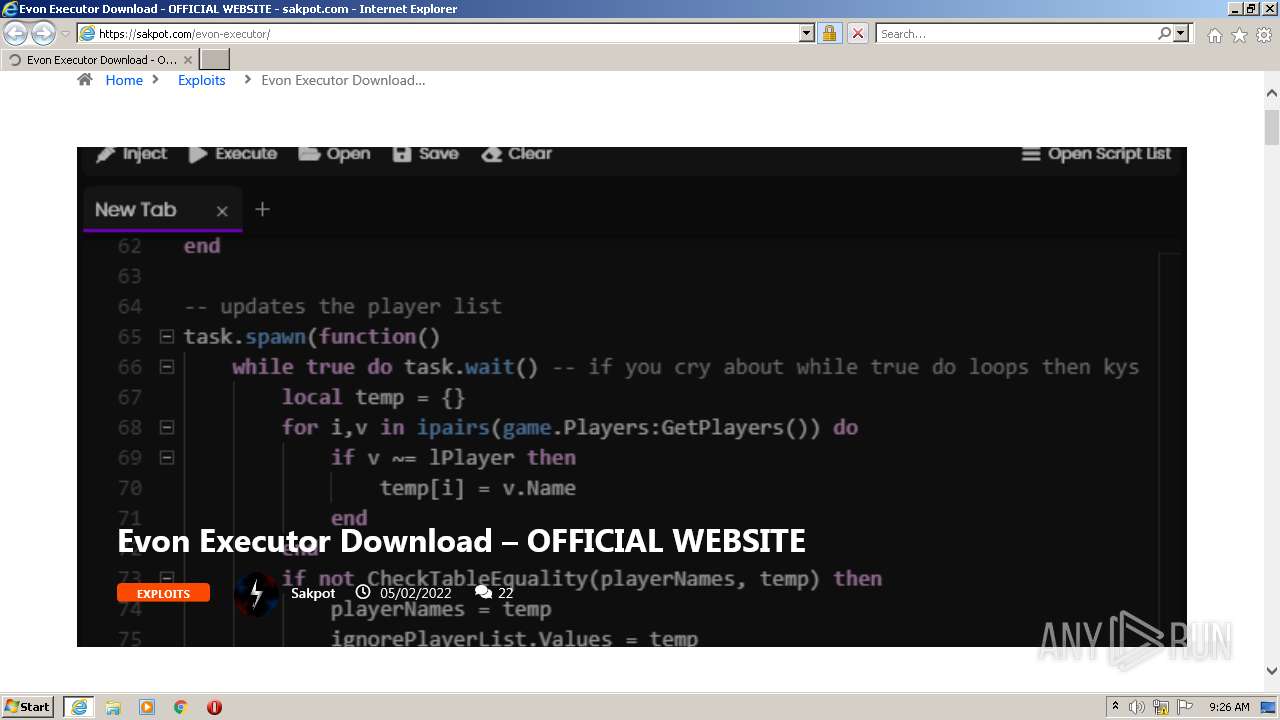Open the Chrome taskbar icon
Viewport: 1280px width, 720px height.
pyautogui.click(x=181, y=707)
